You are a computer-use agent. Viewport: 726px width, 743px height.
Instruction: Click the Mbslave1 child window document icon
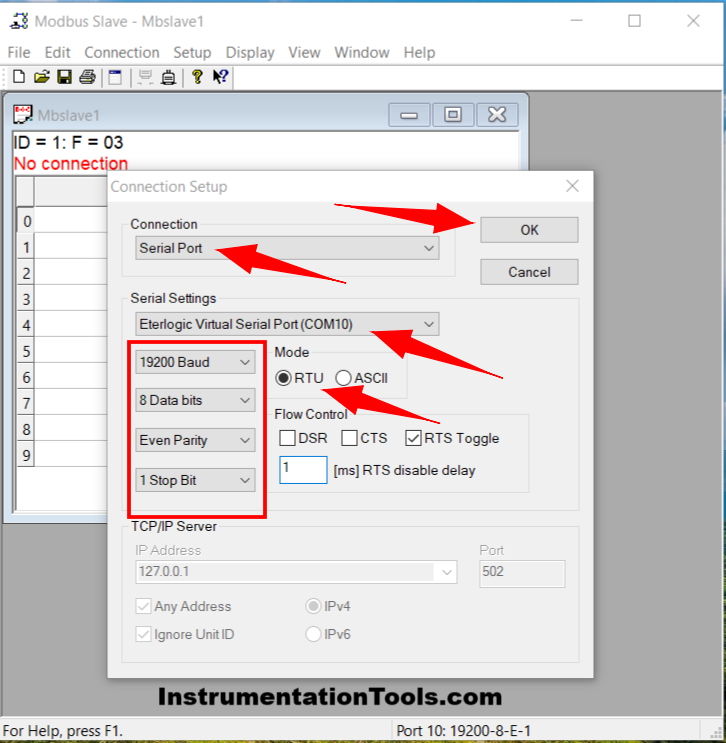tap(23, 114)
